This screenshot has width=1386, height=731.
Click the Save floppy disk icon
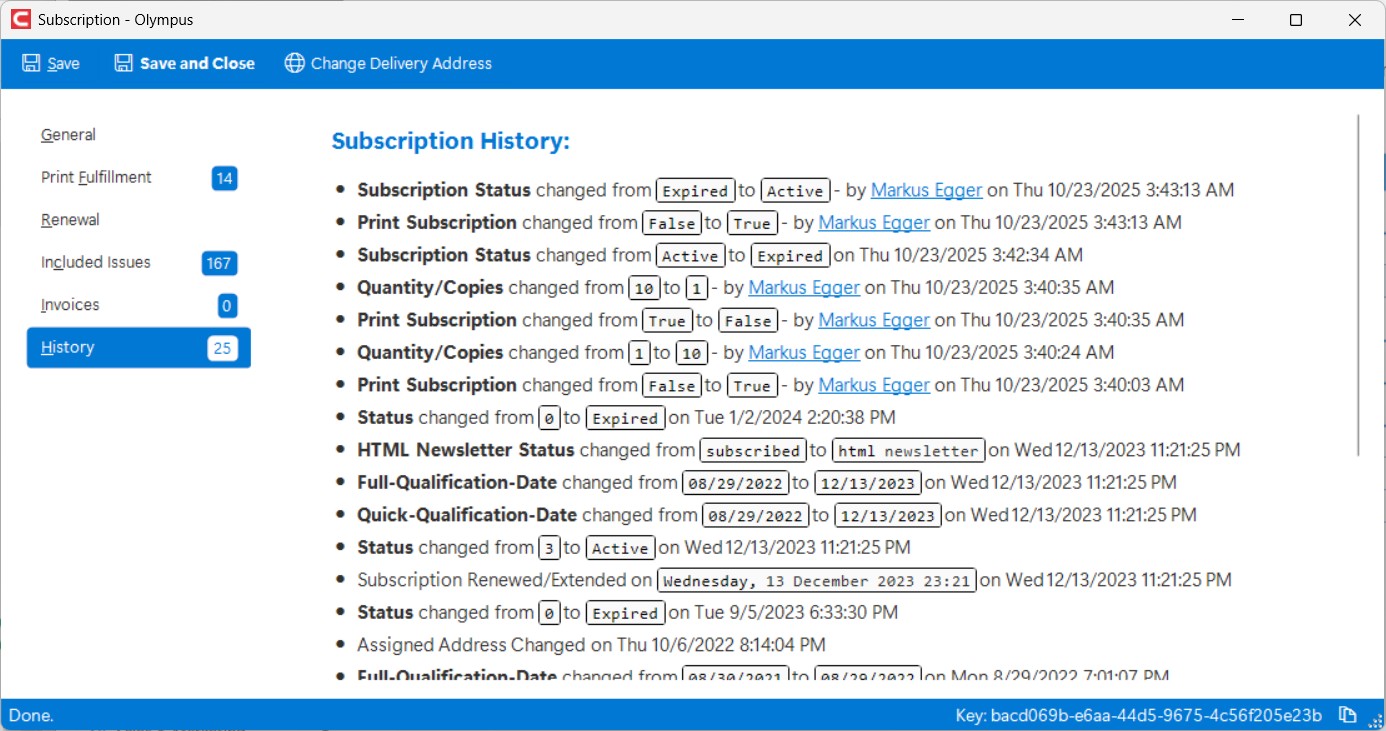(x=31, y=64)
